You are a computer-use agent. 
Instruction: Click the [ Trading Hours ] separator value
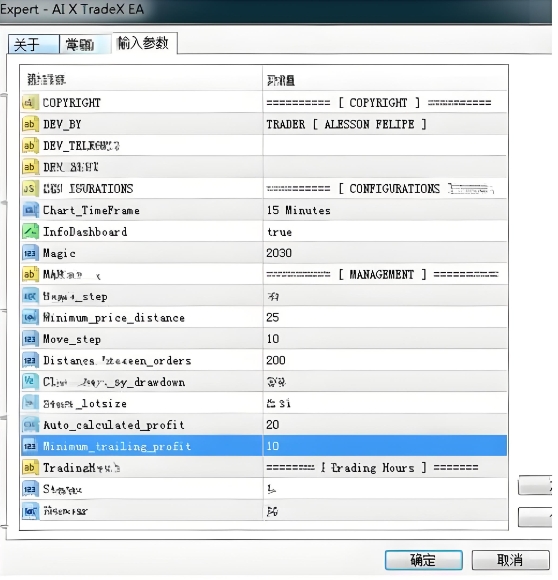tap(372, 468)
